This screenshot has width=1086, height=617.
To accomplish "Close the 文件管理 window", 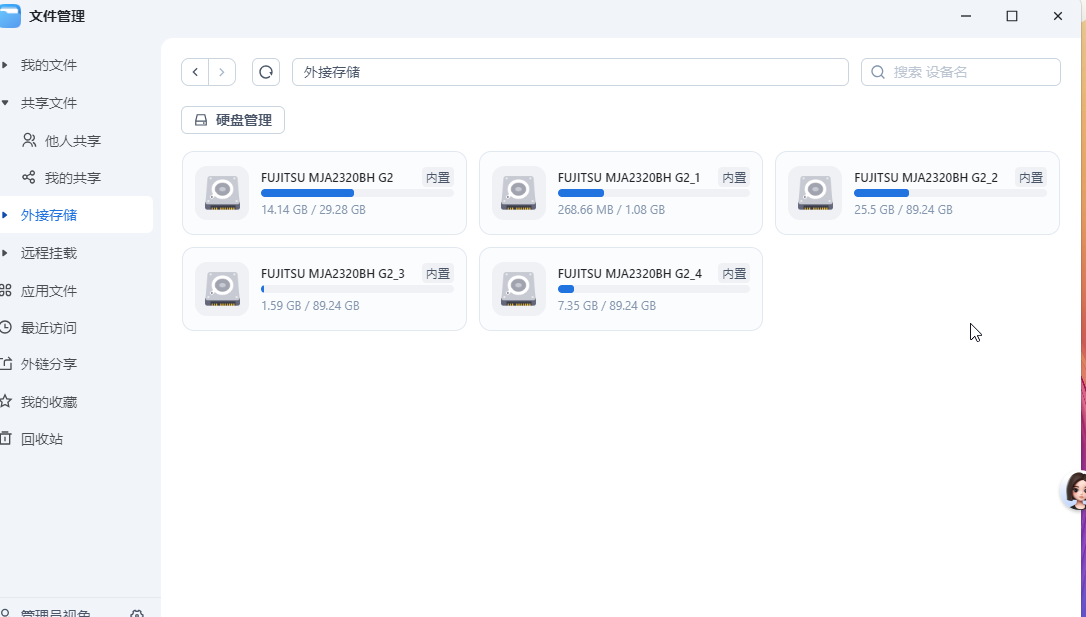I will click(x=1058, y=16).
